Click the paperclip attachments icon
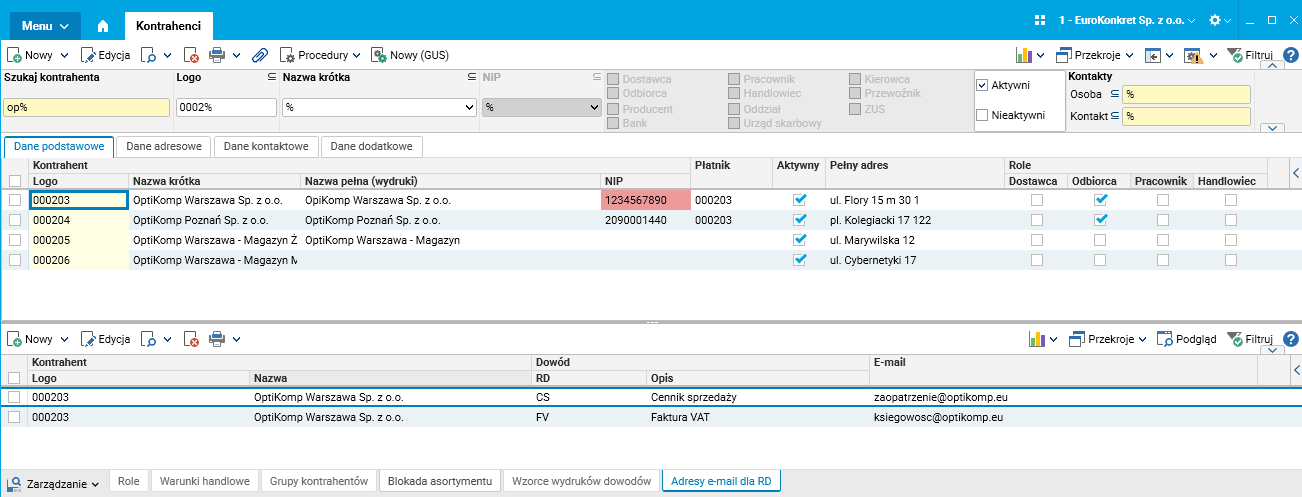Image resolution: width=1302 pixels, height=497 pixels. click(259, 55)
